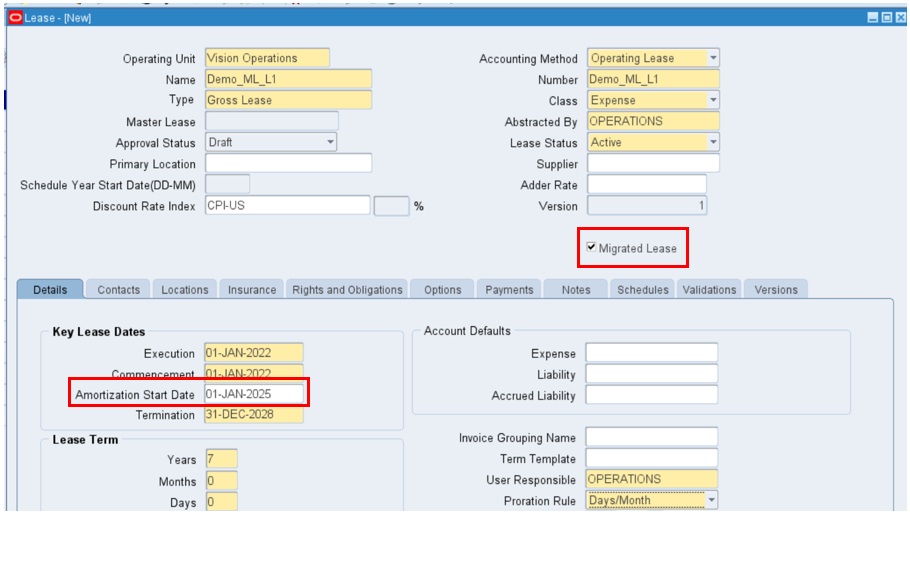Switch to the Contacts tab
The image size is (910, 562).
[x=118, y=290]
